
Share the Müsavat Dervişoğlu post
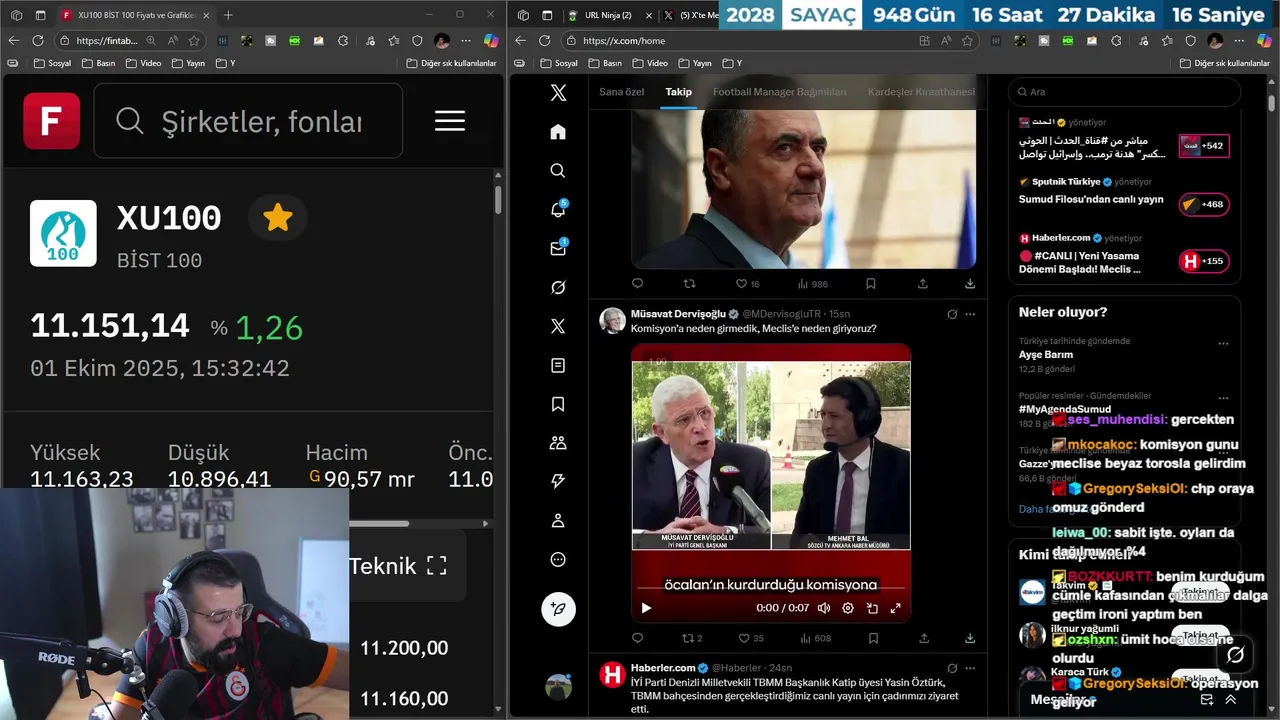[922, 638]
